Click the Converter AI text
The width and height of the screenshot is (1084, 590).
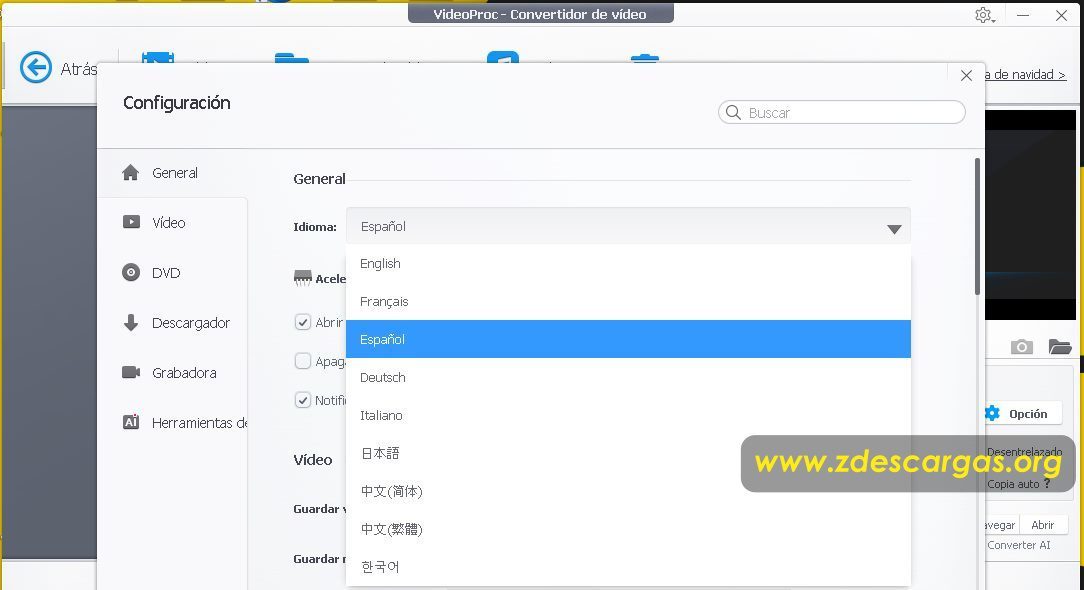[1018, 545]
